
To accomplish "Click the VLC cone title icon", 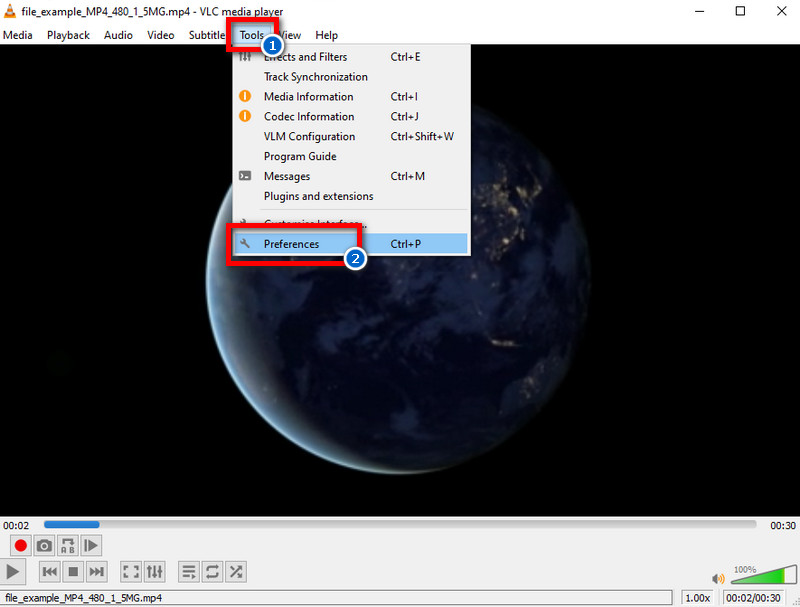I will (x=10, y=10).
